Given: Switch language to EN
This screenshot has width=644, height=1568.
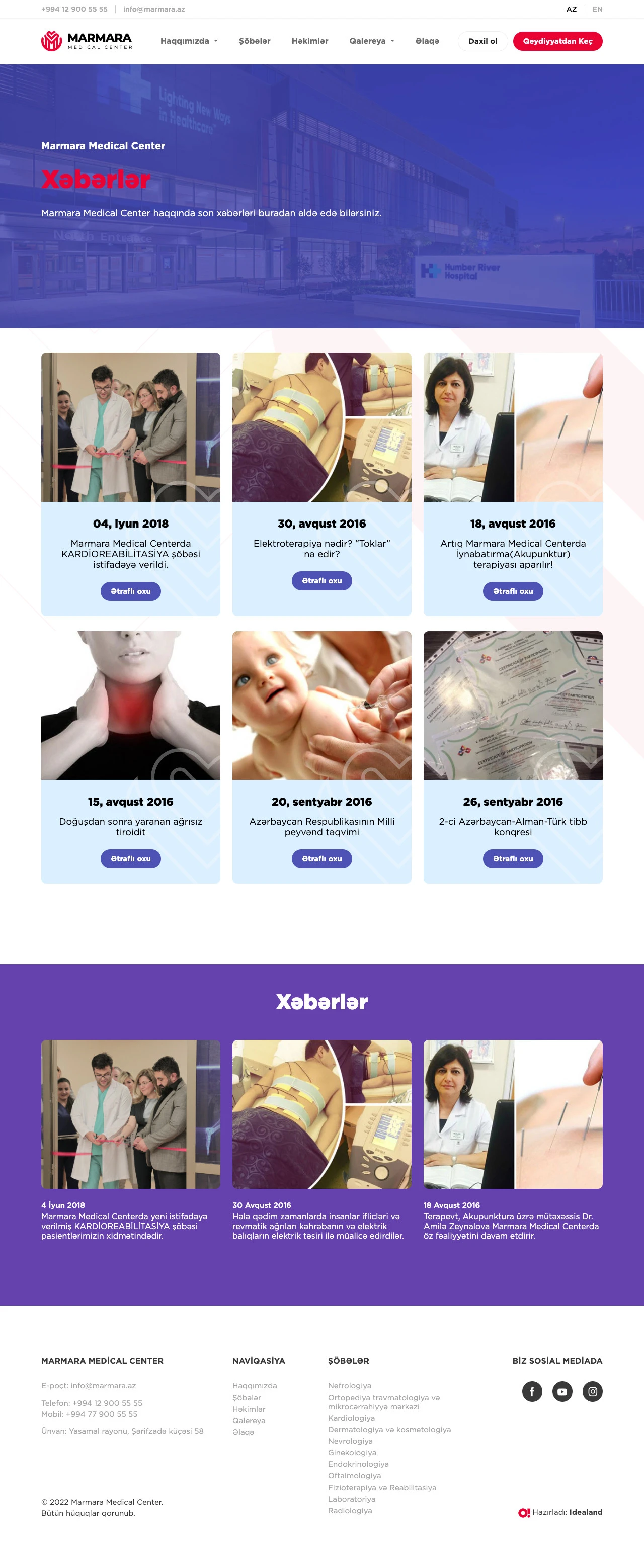Looking at the screenshot, I should pyautogui.click(x=597, y=9).
